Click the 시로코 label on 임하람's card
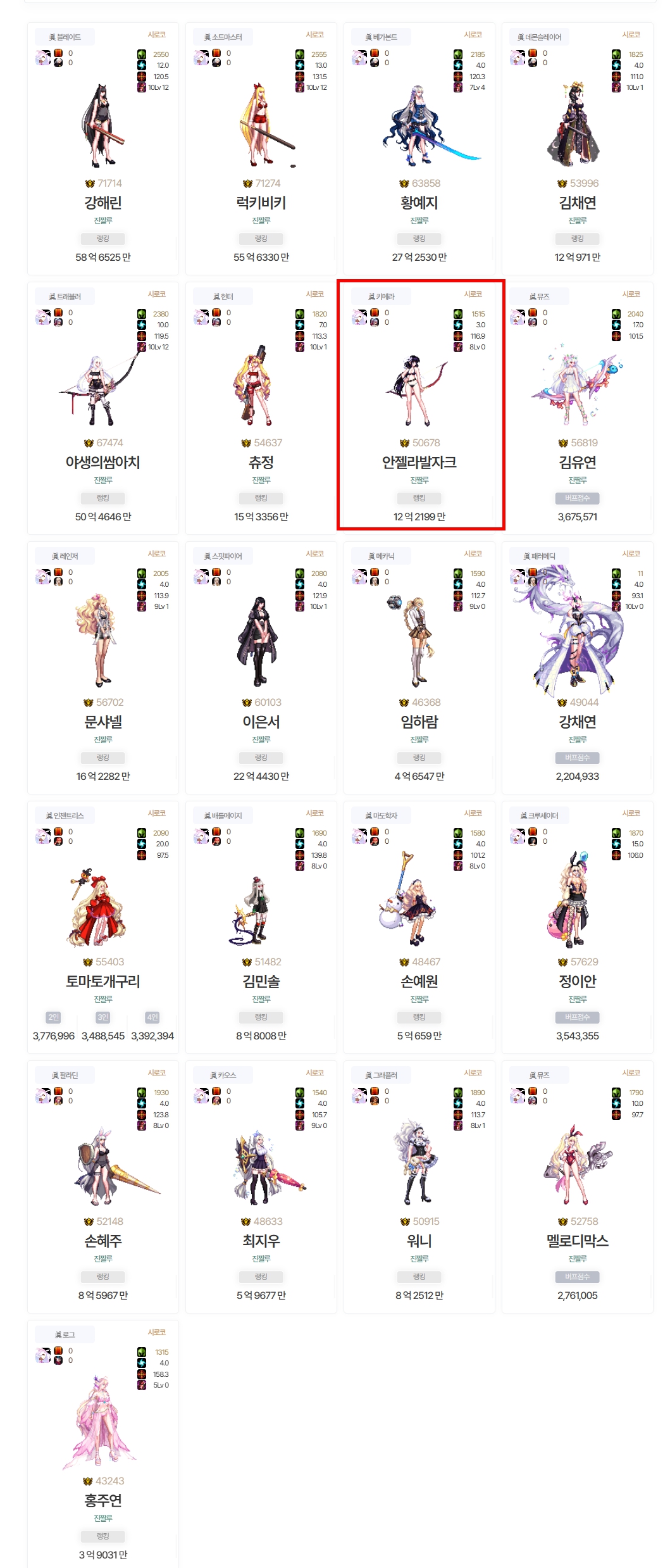Viewport: 670px width, 1568px height. pyautogui.click(x=473, y=554)
